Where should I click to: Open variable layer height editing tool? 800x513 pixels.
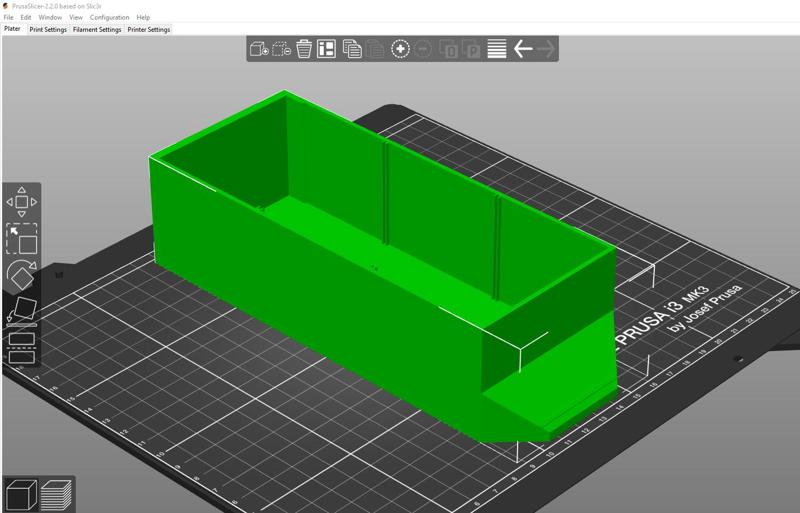(x=497, y=48)
